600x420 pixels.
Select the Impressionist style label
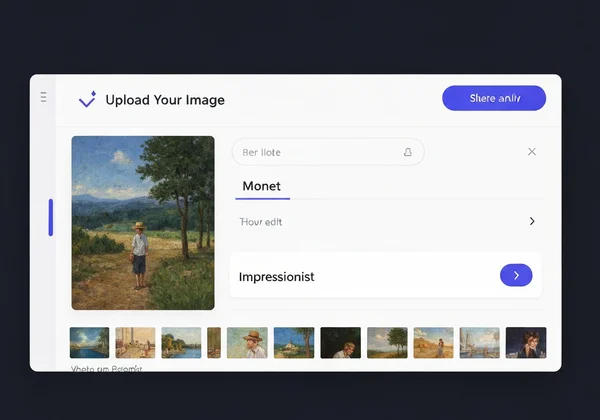click(277, 277)
